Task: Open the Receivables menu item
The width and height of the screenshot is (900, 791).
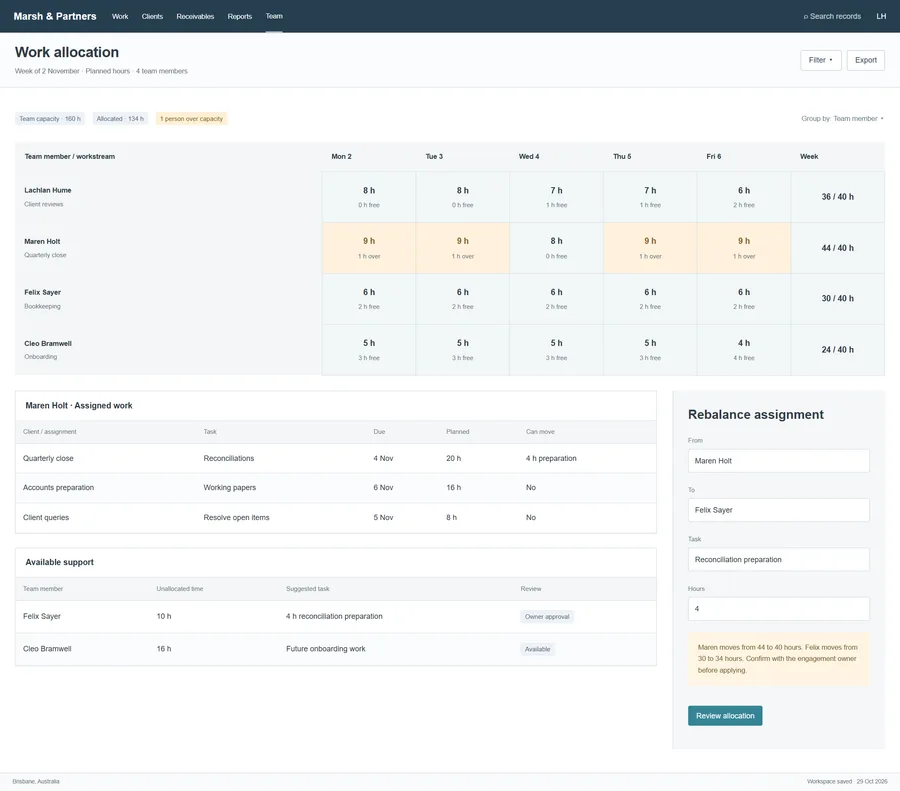Action: [x=195, y=16]
